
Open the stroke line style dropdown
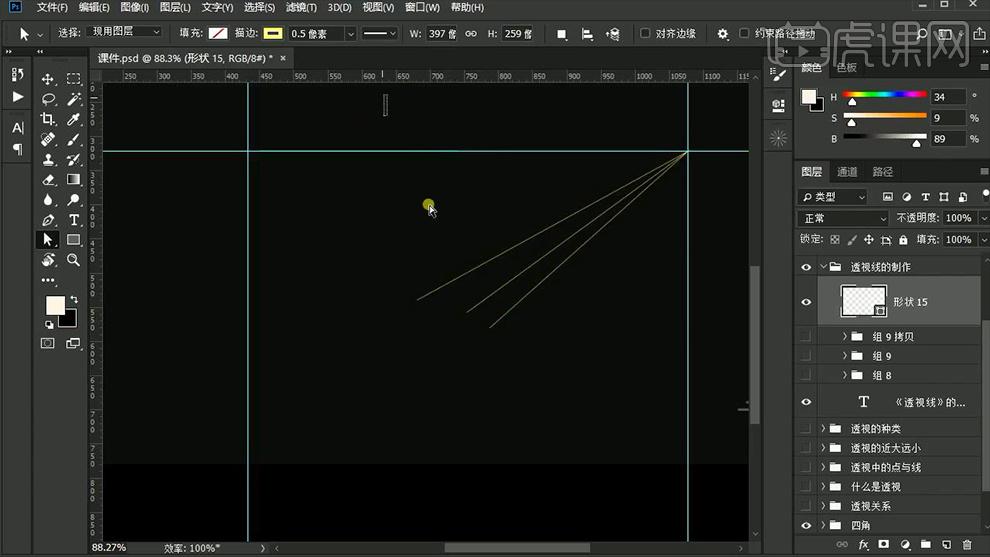click(x=379, y=34)
